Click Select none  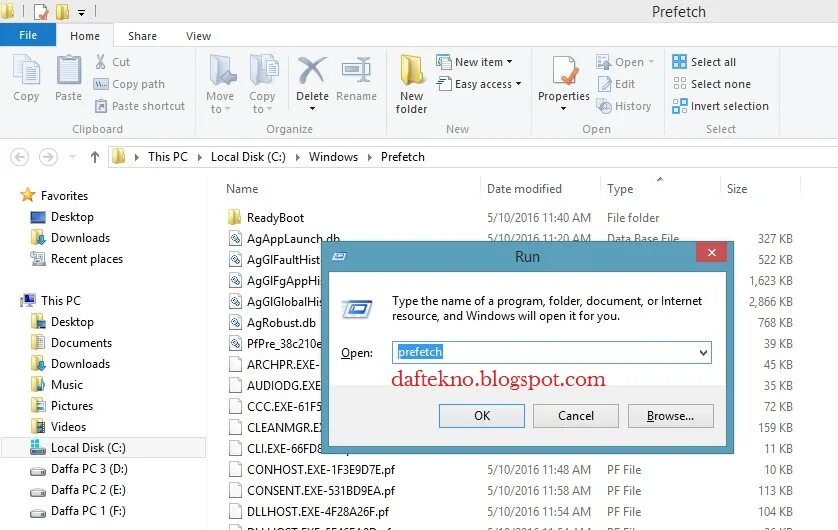point(711,84)
